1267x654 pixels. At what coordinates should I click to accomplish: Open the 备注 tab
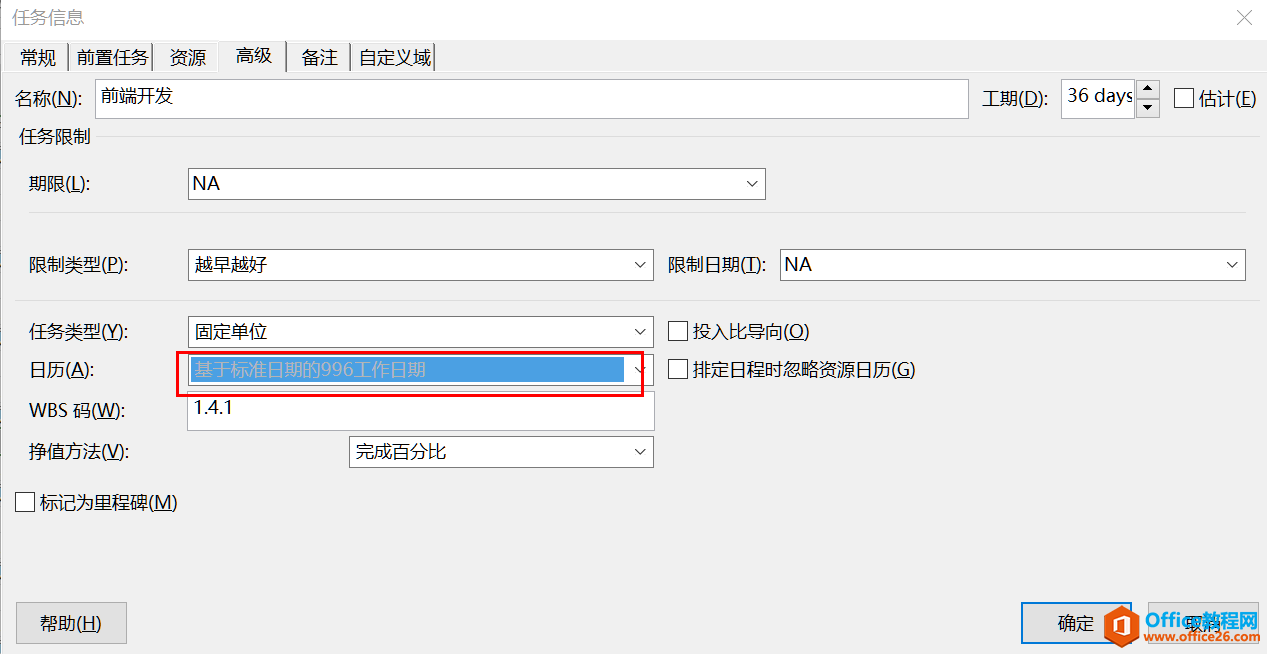point(319,58)
